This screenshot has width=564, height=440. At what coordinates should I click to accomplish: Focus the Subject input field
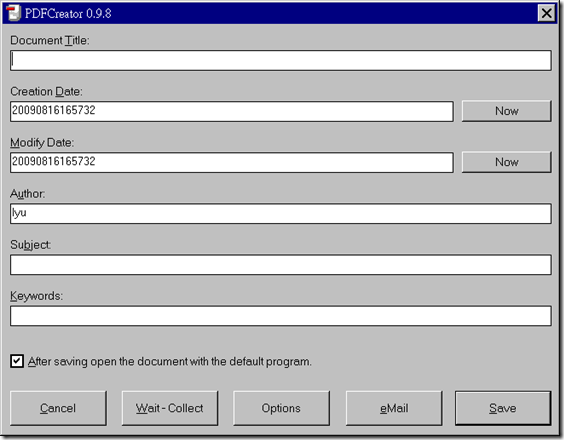[281, 265]
